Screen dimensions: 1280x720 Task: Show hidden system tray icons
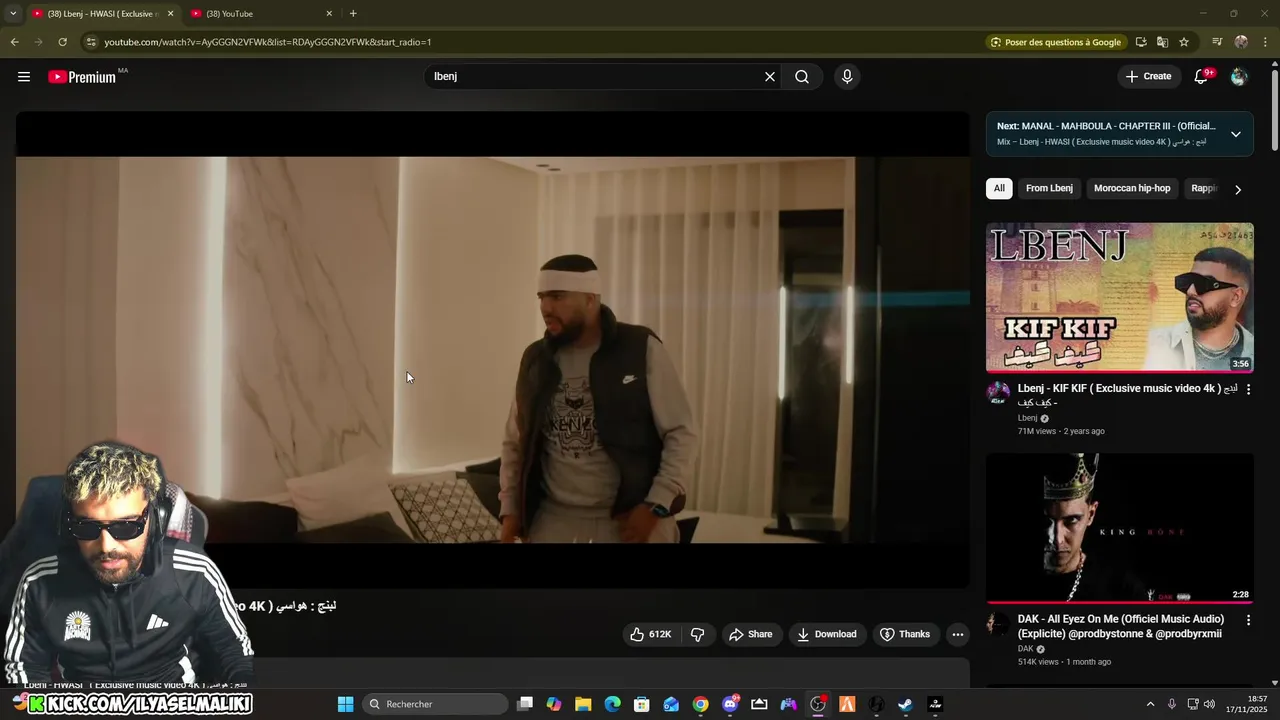point(1150,704)
